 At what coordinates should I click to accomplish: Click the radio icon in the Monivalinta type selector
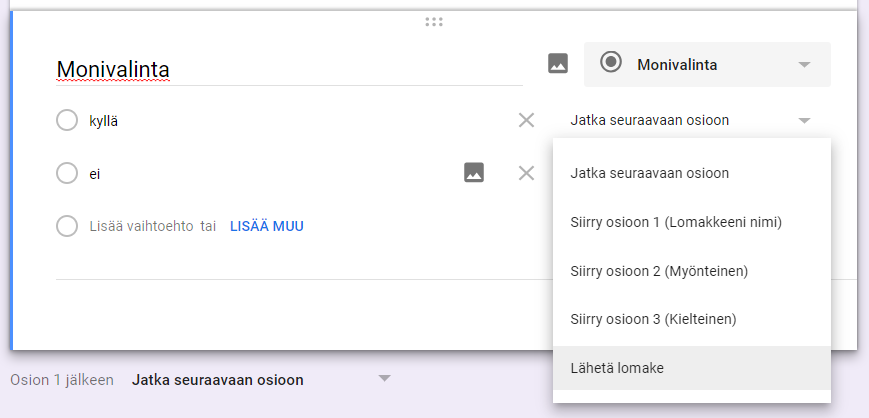point(610,64)
